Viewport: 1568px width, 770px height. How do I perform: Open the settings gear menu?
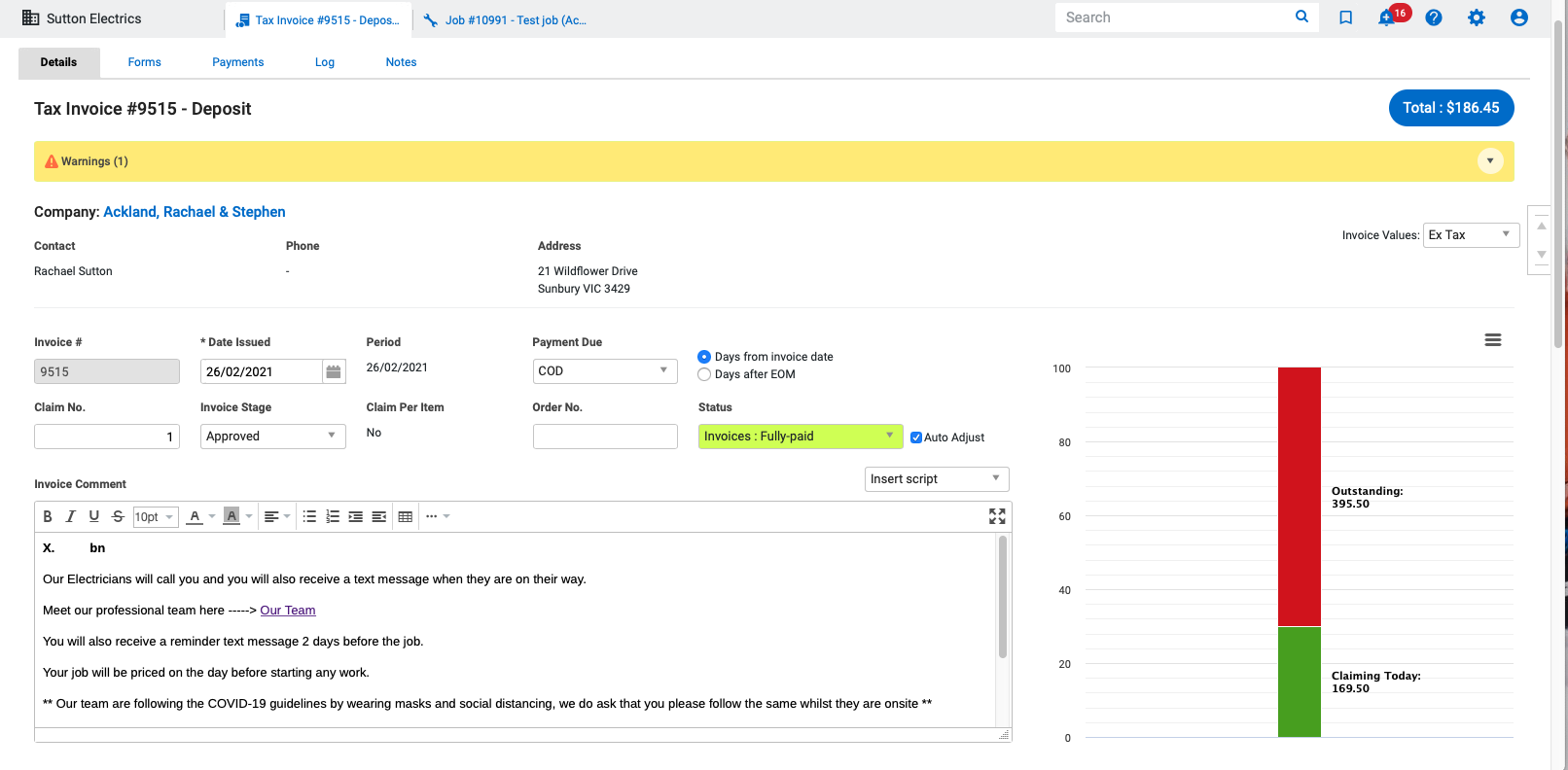[x=1476, y=17]
